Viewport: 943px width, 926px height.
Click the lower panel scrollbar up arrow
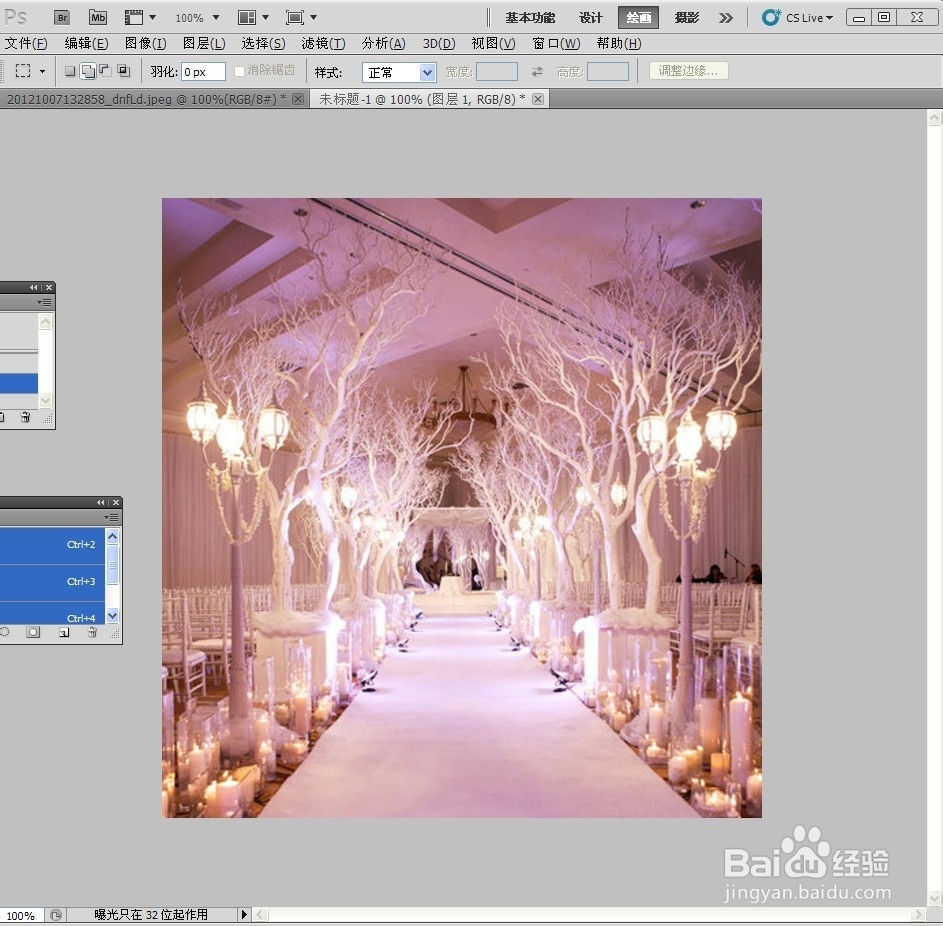point(112,536)
